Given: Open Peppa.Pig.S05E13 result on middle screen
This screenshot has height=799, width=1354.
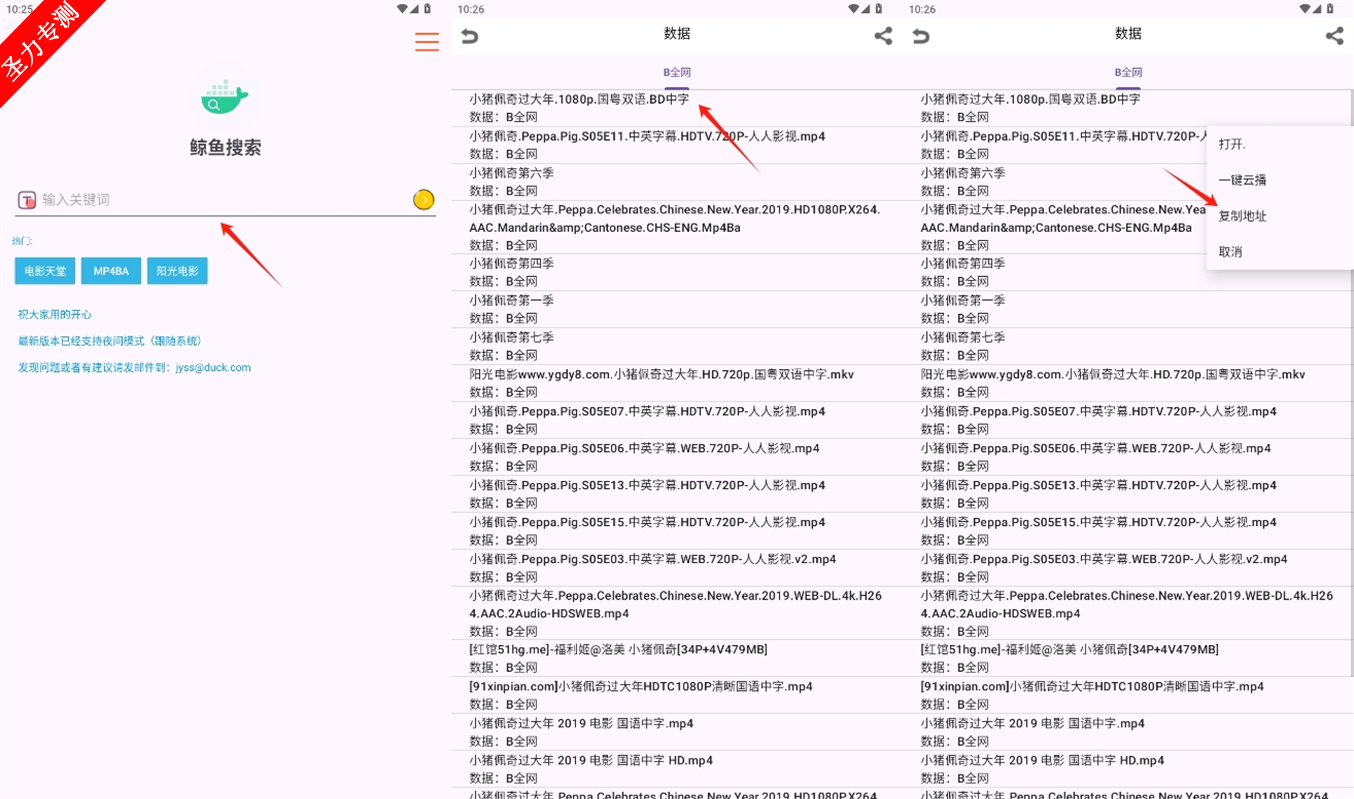Looking at the screenshot, I should pos(677,494).
